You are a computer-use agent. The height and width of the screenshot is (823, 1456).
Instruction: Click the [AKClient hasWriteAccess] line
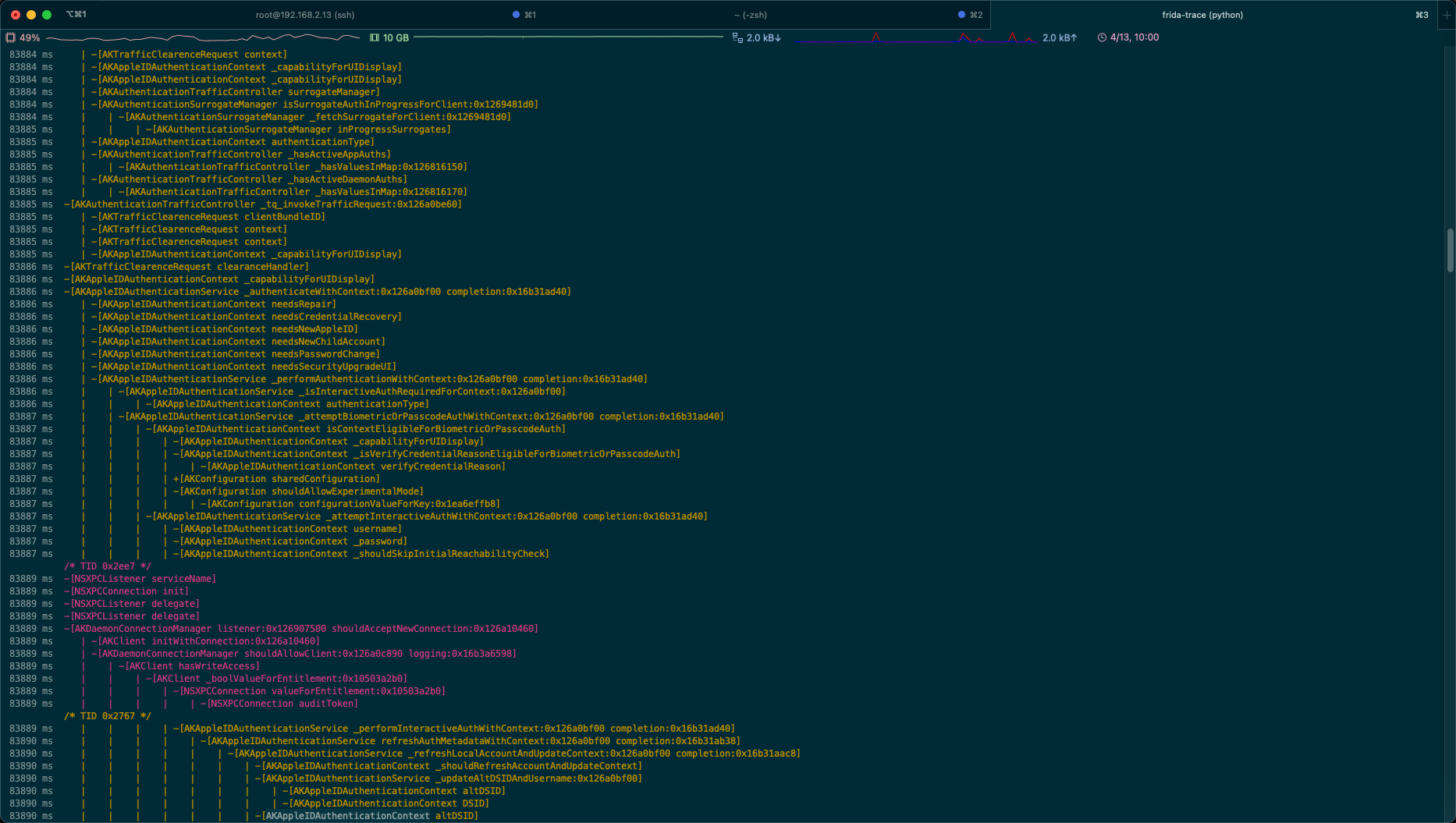(189, 666)
